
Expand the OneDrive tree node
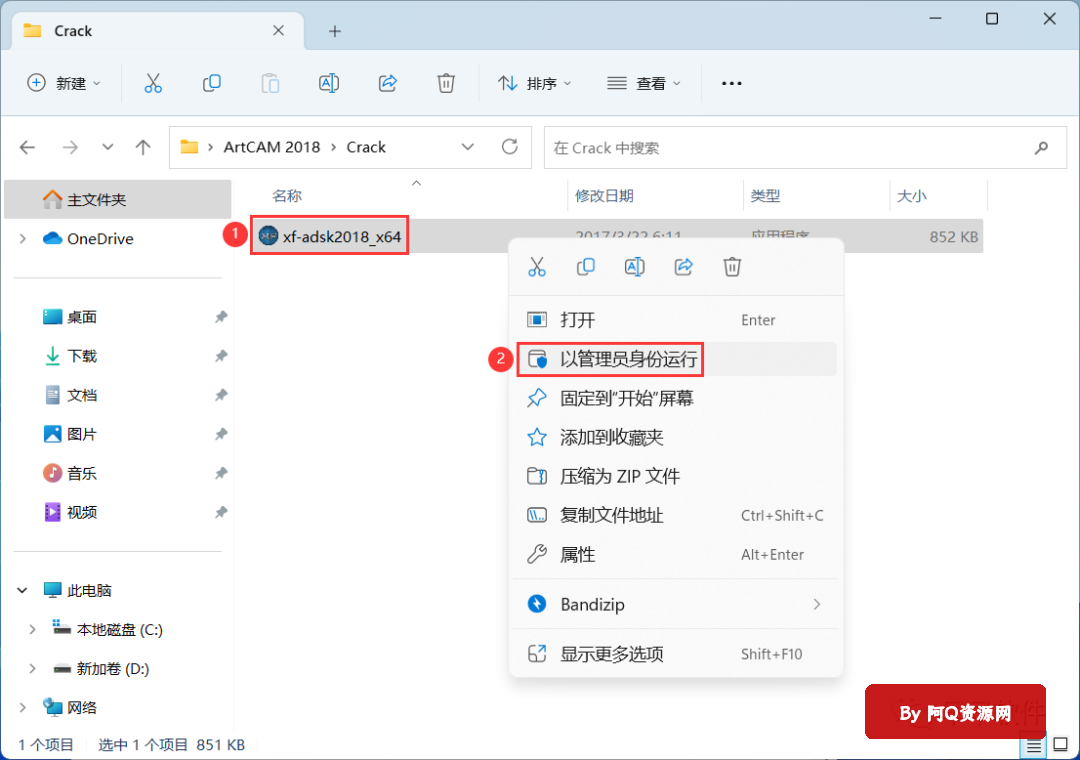23,239
